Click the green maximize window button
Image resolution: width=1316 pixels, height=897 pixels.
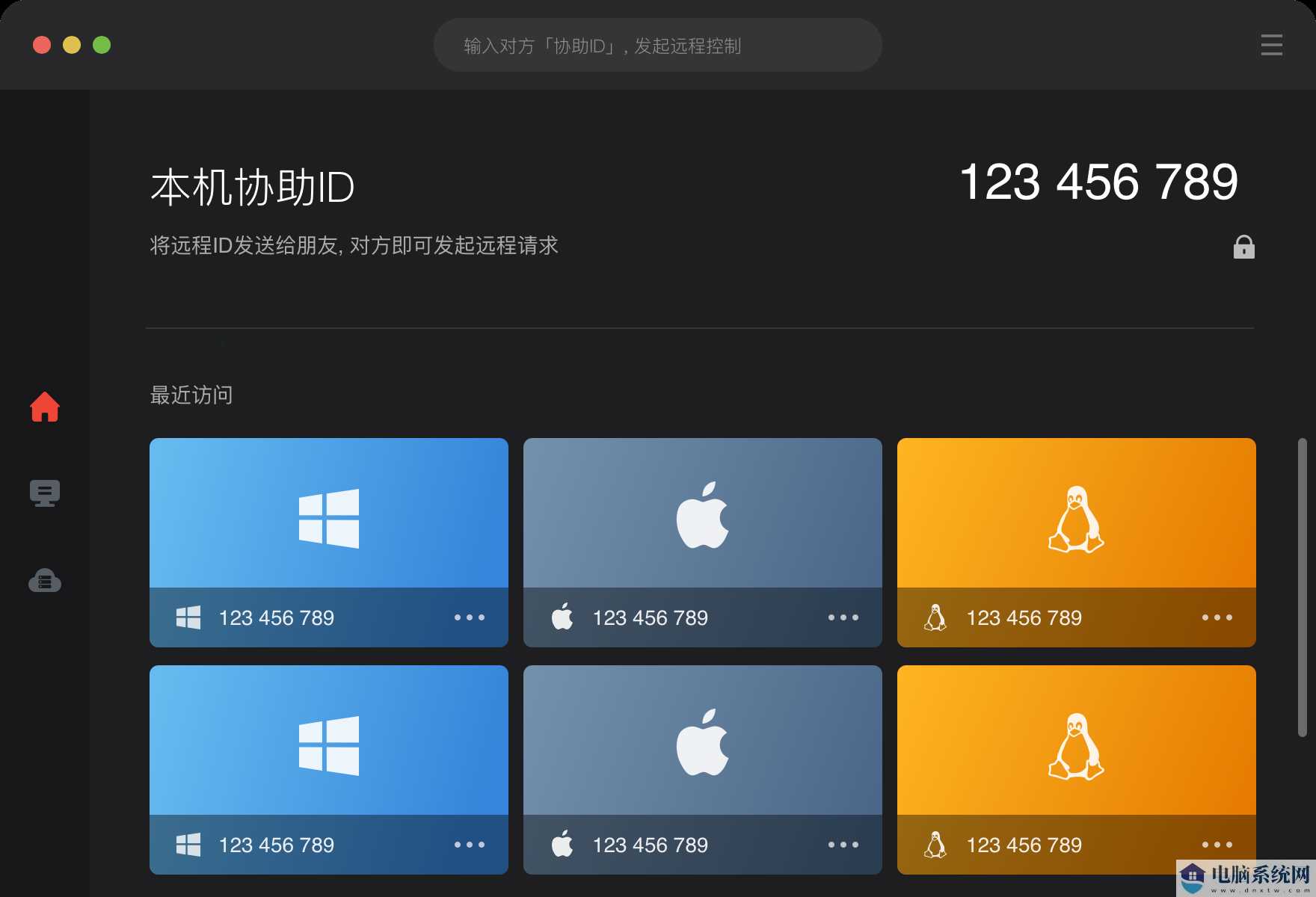(x=102, y=45)
